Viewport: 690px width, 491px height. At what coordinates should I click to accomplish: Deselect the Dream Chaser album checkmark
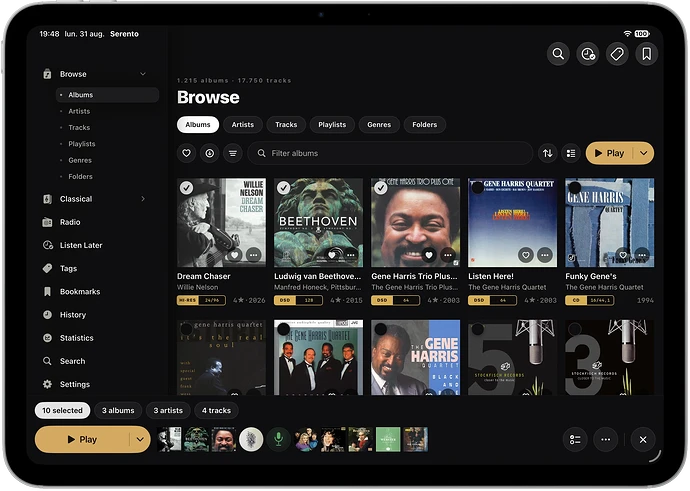[x=187, y=188]
